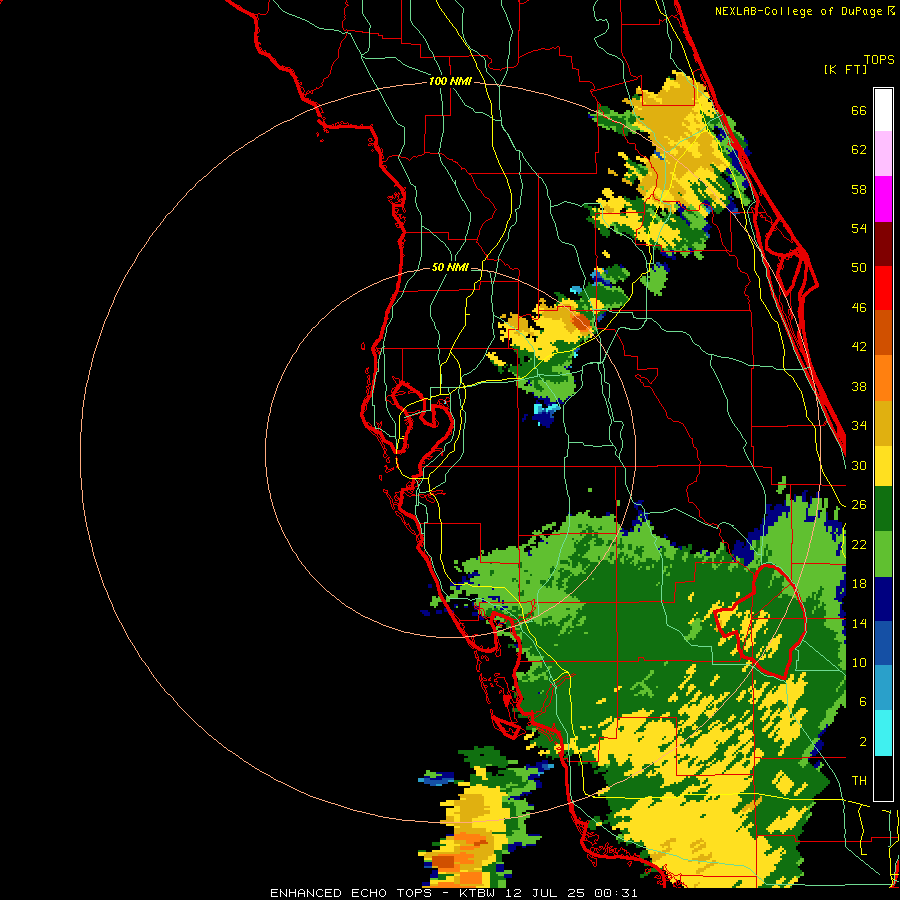The width and height of the screenshot is (900, 900).
Task: Click the legend value 58
Action: (859, 189)
